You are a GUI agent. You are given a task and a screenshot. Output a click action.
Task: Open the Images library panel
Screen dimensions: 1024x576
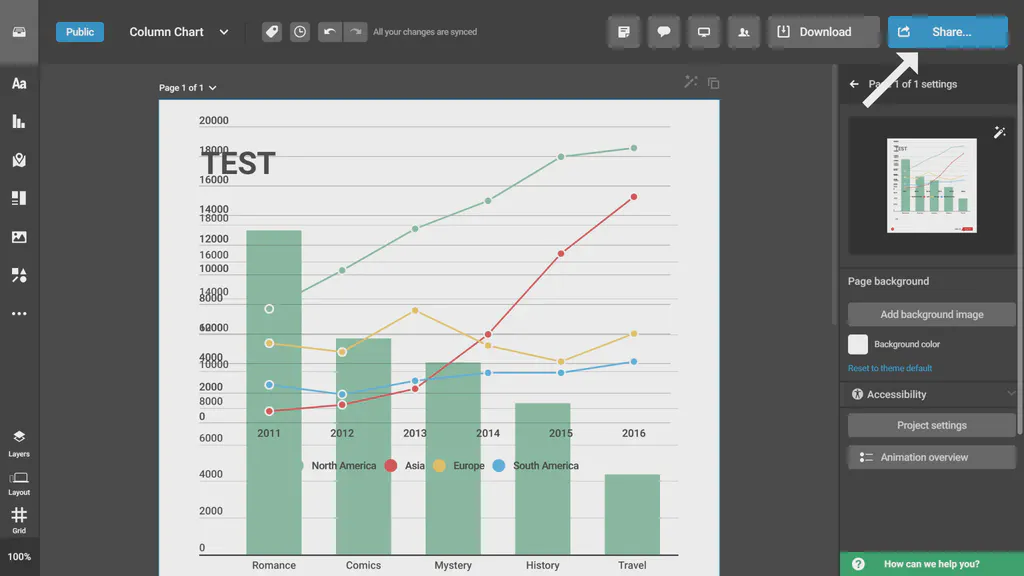pos(18,237)
